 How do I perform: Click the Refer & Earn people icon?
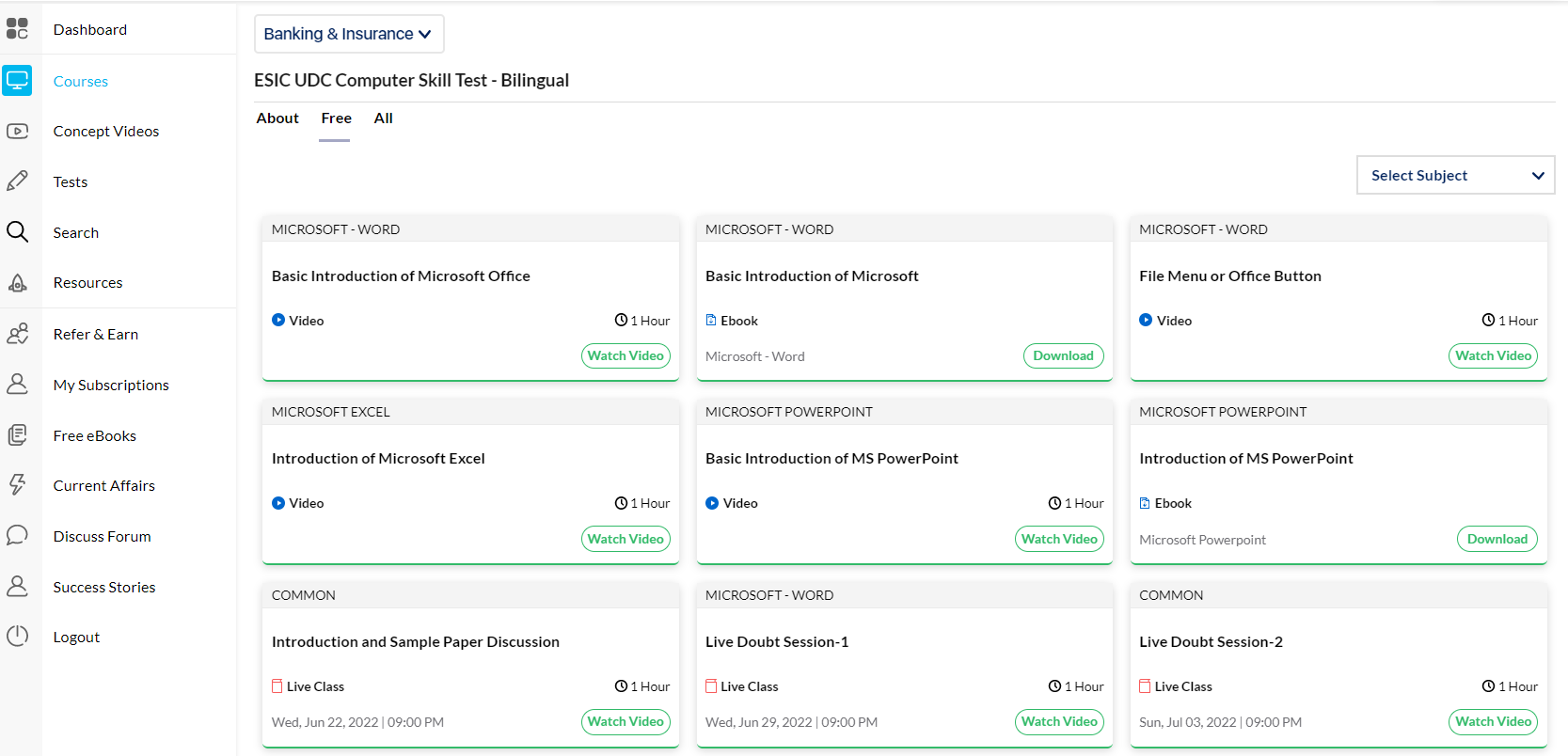pos(17,334)
